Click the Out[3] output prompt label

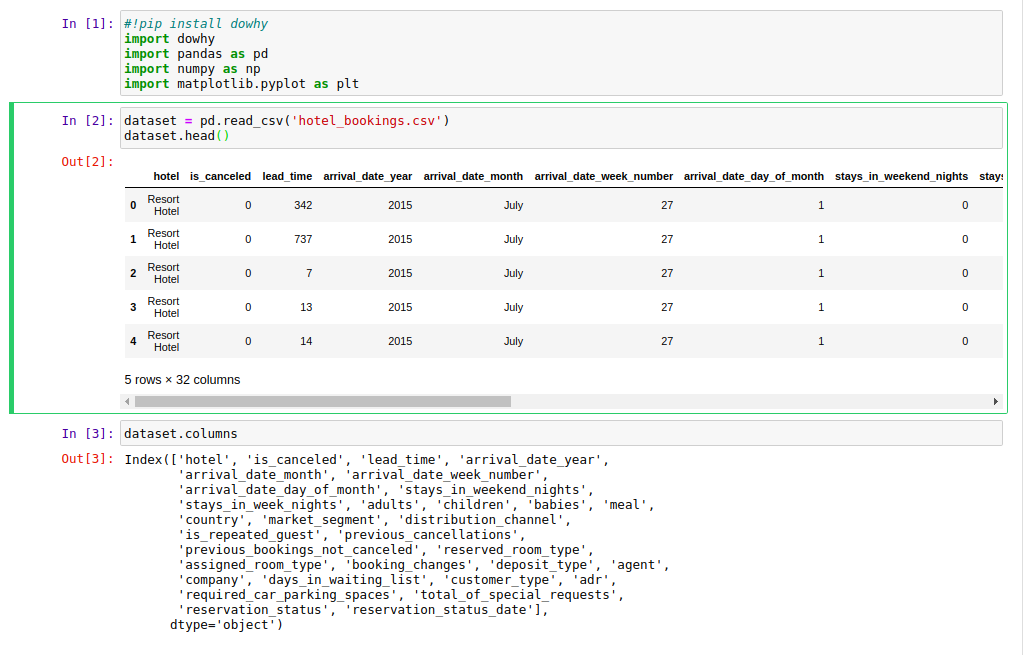(x=87, y=459)
